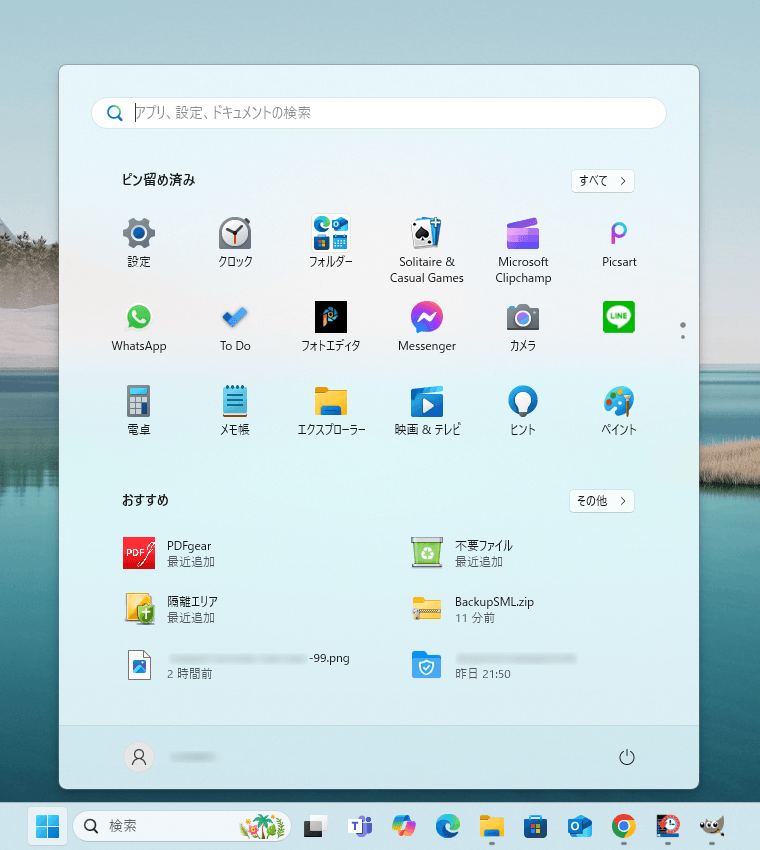
Task: Open エクスプローラー file explorer pinned app
Action: 331,410
